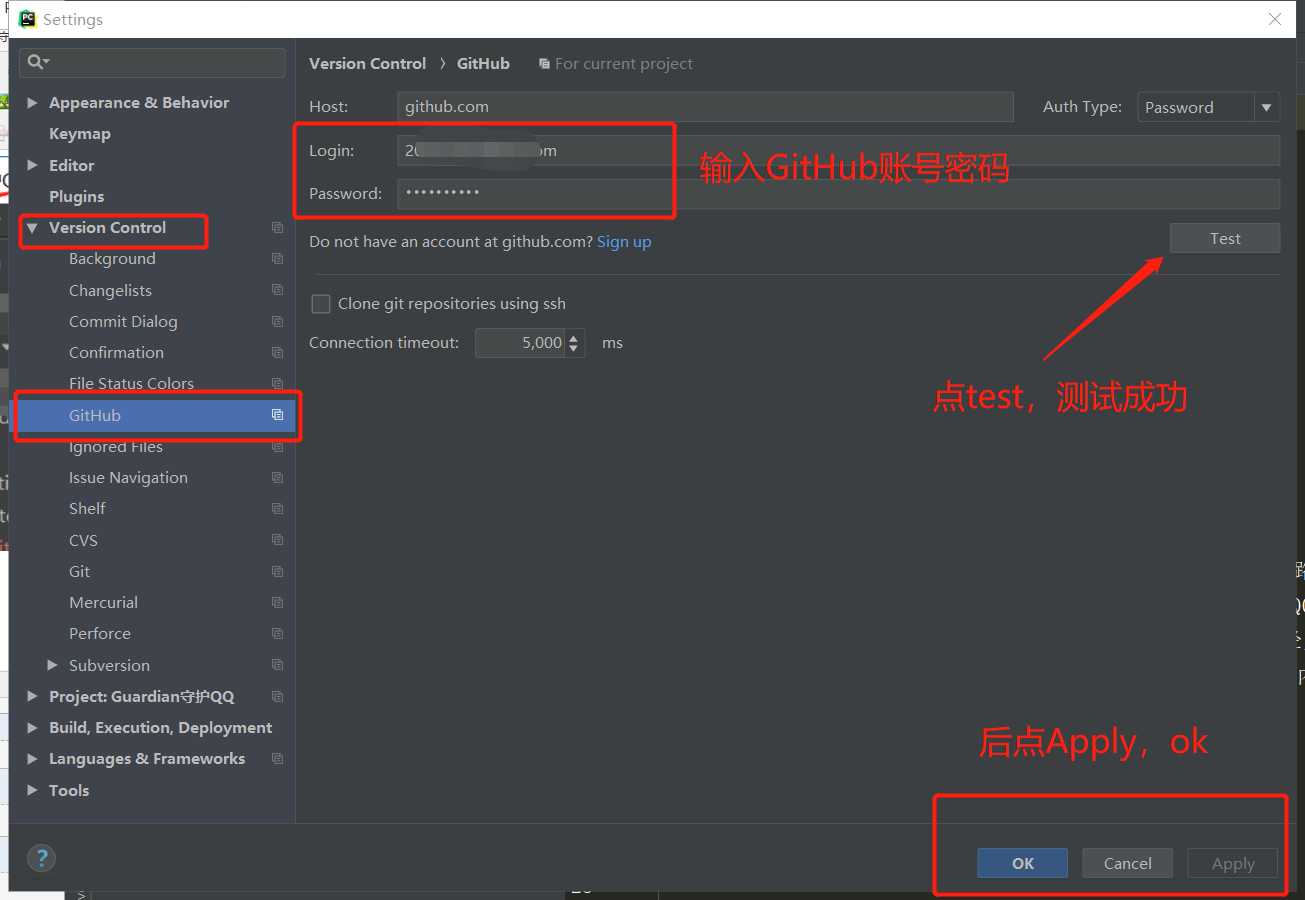Image resolution: width=1305 pixels, height=900 pixels.
Task: Click into the Password input field
Action: pyautogui.click(x=838, y=193)
